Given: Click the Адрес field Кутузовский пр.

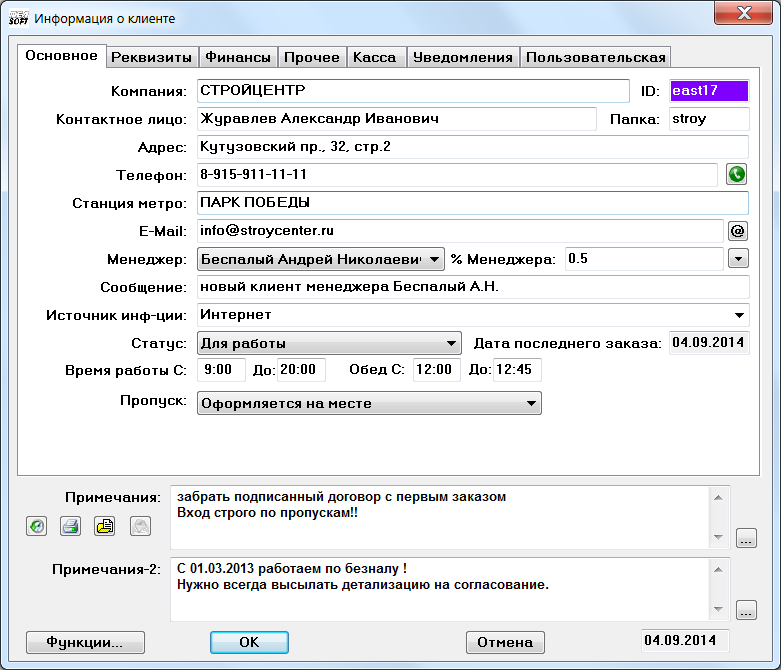Looking at the screenshot, I should pos(473,147).
